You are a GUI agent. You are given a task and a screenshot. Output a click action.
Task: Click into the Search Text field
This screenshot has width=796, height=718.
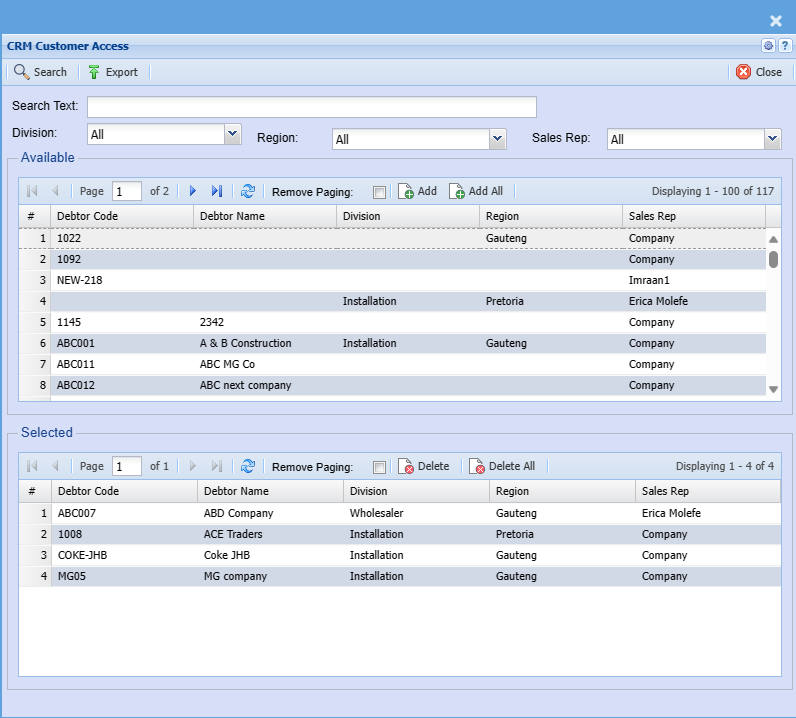[x=312, y=107]
